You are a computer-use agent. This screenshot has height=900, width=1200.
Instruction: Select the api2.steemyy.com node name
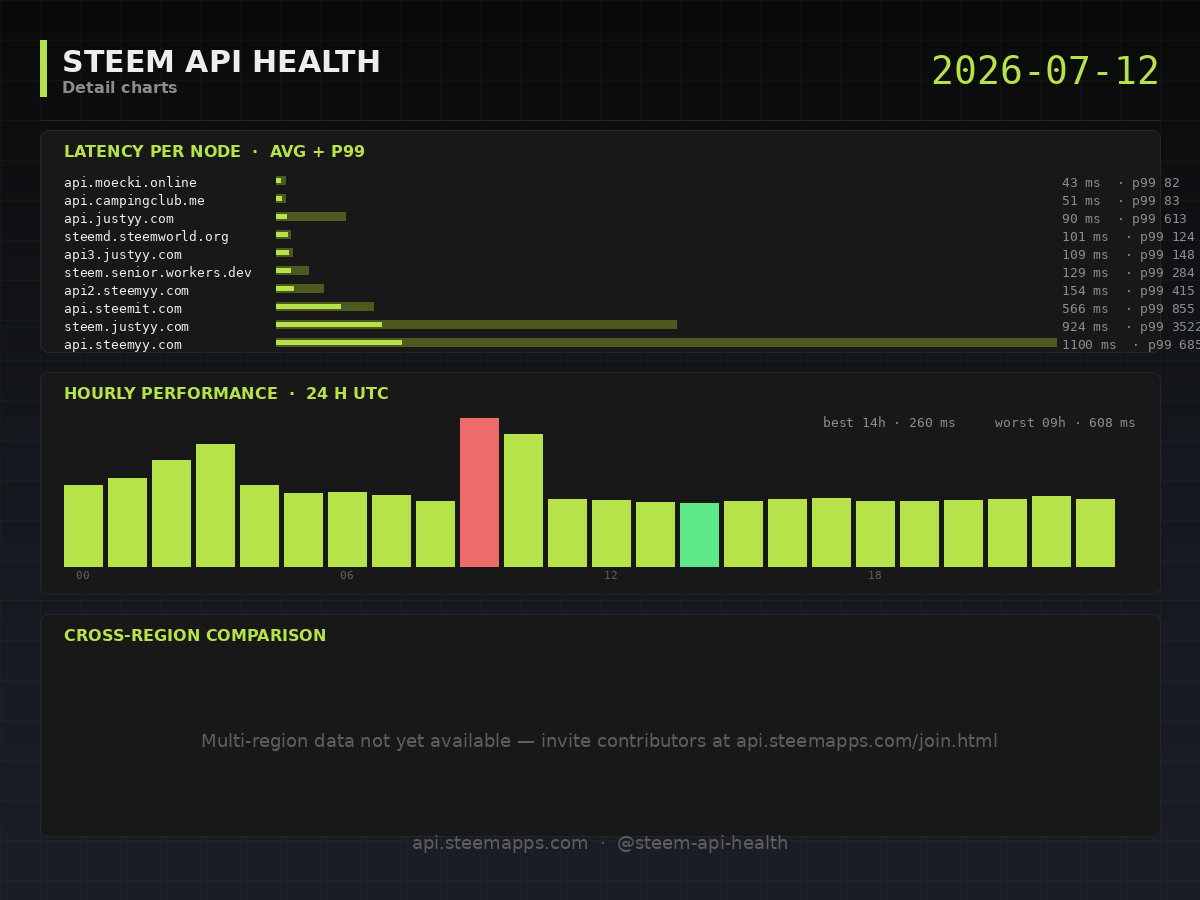126,290
